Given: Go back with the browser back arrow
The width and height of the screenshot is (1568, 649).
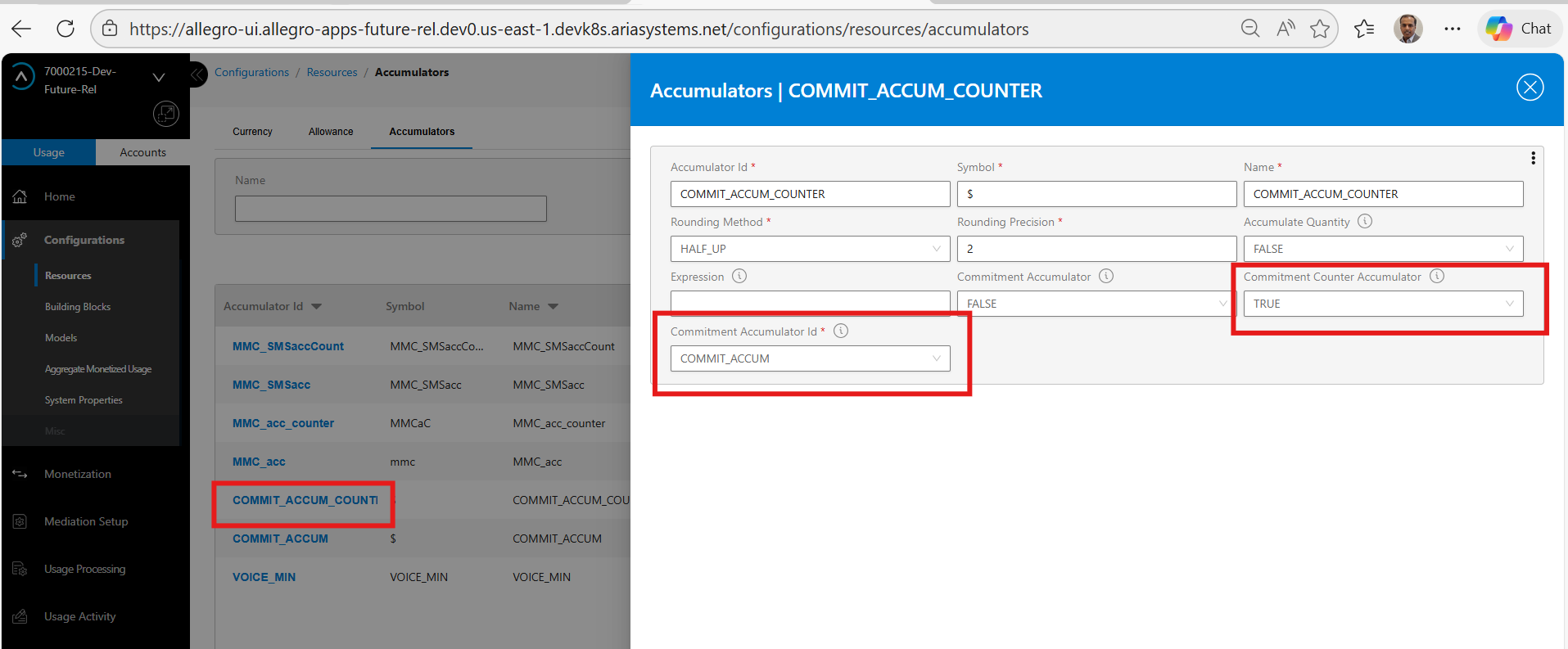Looking at the screenshot, I should click(x=22, y=29).
